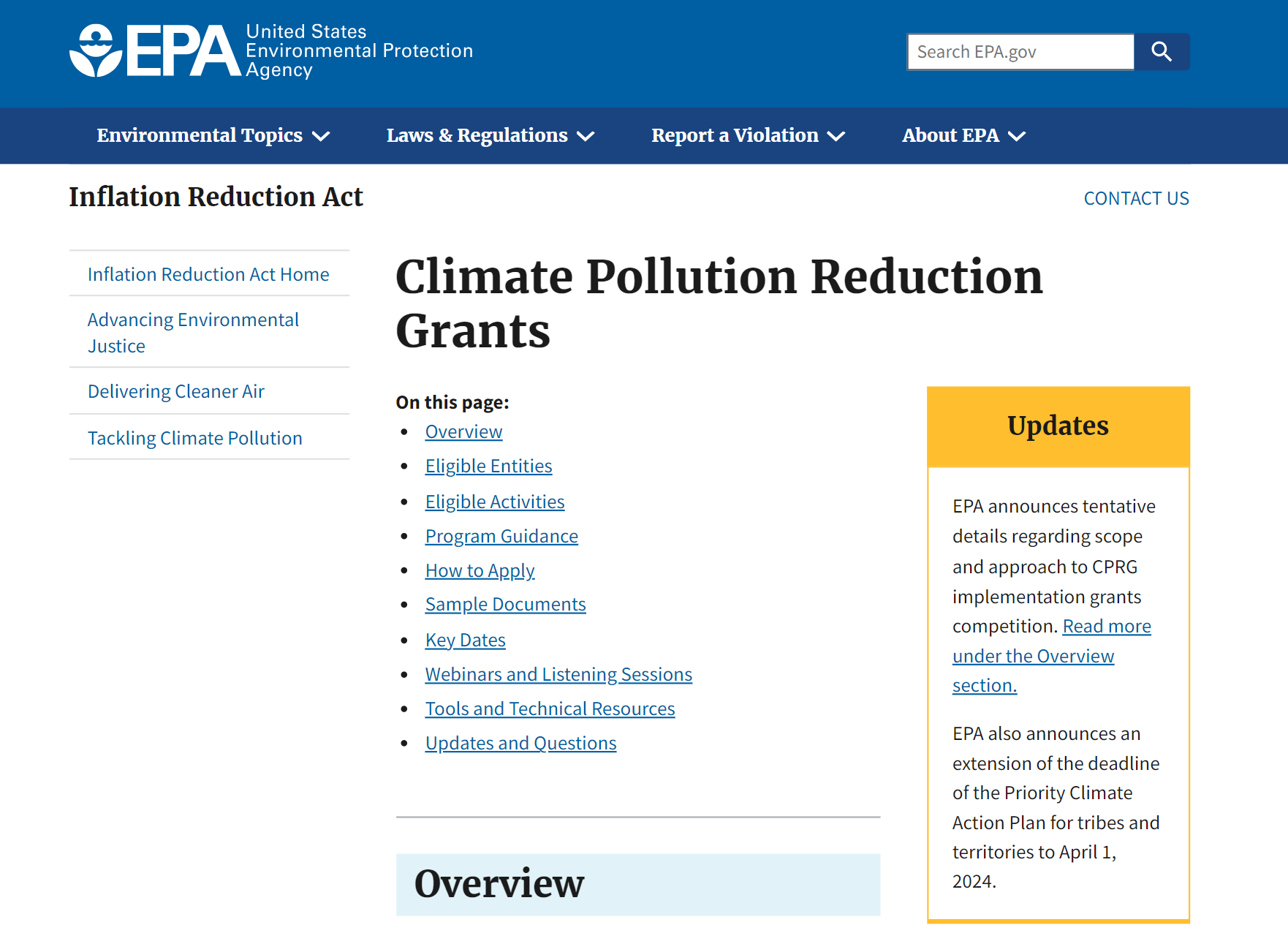Expand the Report a Violation menu
1288x933 pixels.
[748, 136]
